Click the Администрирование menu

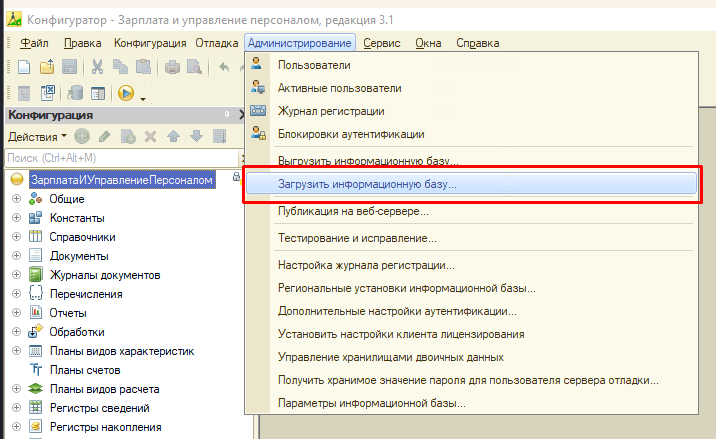(300, 43)
